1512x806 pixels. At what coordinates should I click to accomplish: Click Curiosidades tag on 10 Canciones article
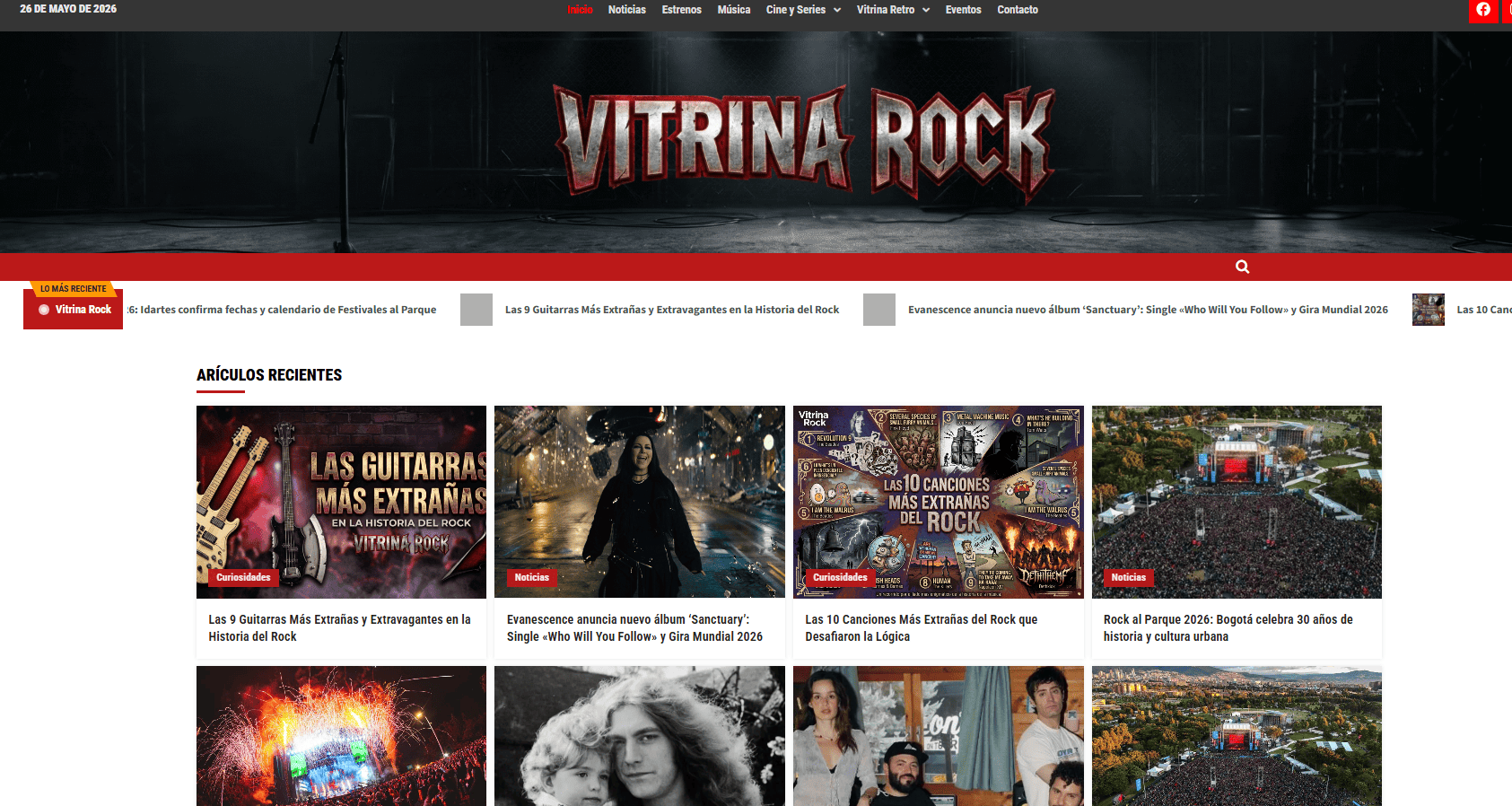pos(840,577)
